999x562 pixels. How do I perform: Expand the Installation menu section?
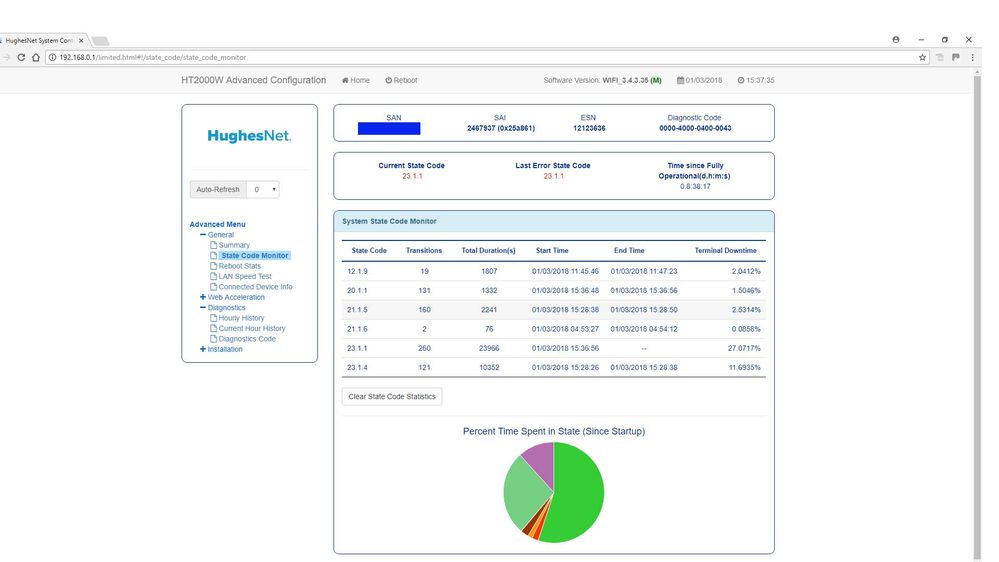(203, 349)
